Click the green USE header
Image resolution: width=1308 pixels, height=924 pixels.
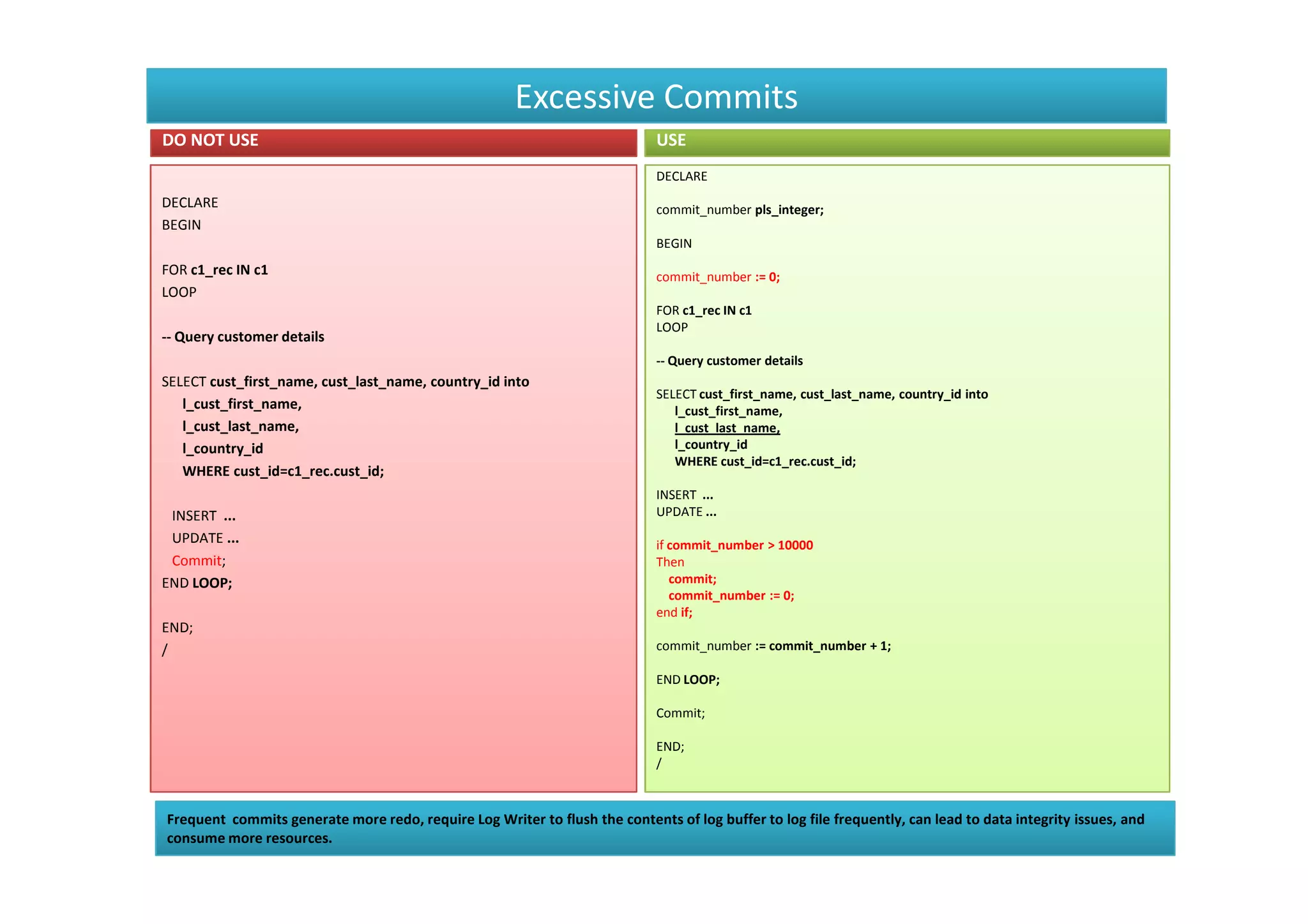tap(671, 140)
